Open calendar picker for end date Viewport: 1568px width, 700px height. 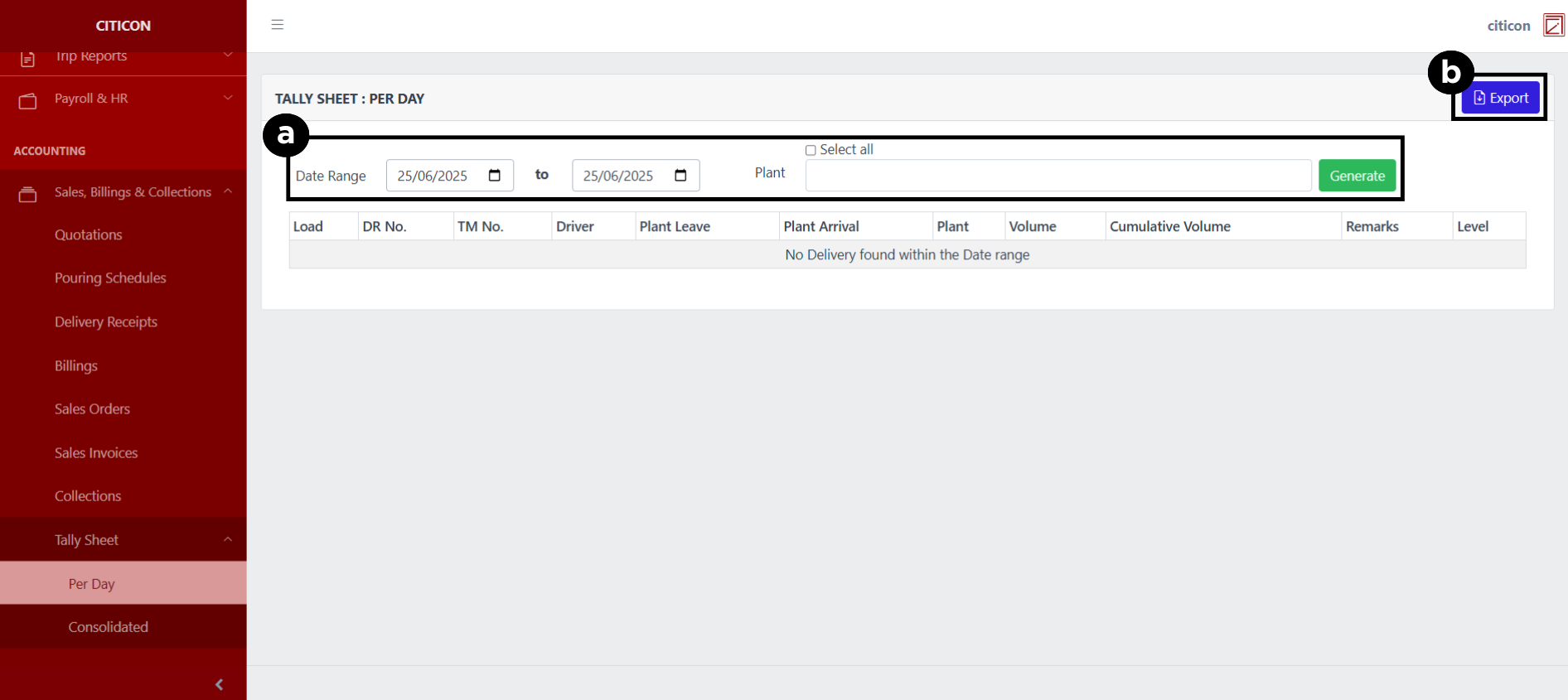pyautogui.click(x=680, y=176)
